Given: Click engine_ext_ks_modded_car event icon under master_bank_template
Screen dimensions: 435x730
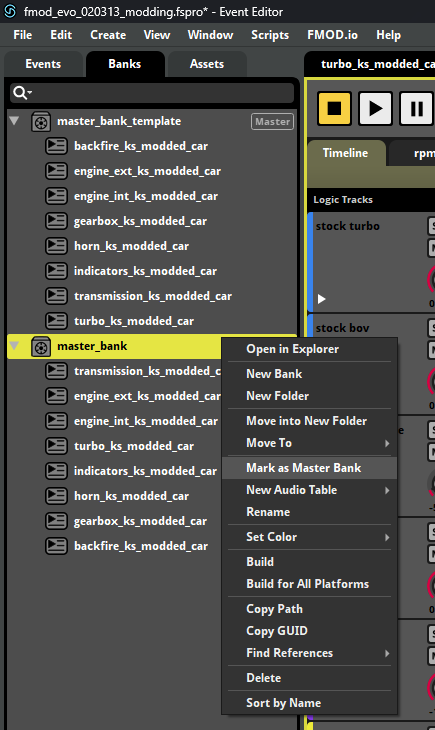Looking at the screenshot, I should coord(56,171).
